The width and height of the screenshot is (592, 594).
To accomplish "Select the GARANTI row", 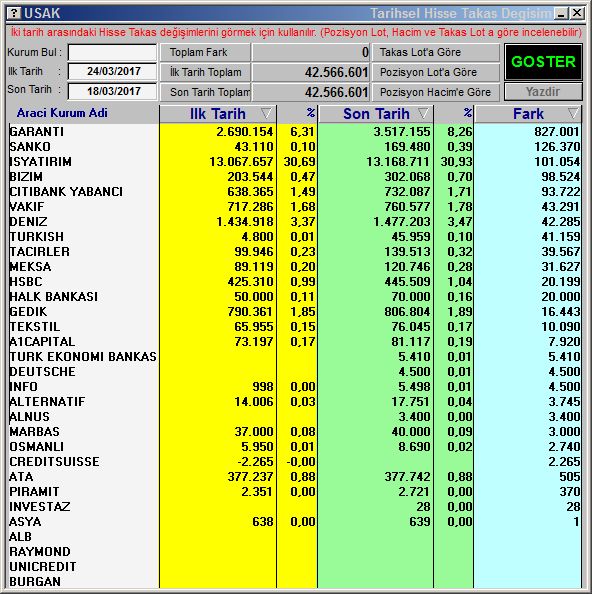I will tap(294, 131).
